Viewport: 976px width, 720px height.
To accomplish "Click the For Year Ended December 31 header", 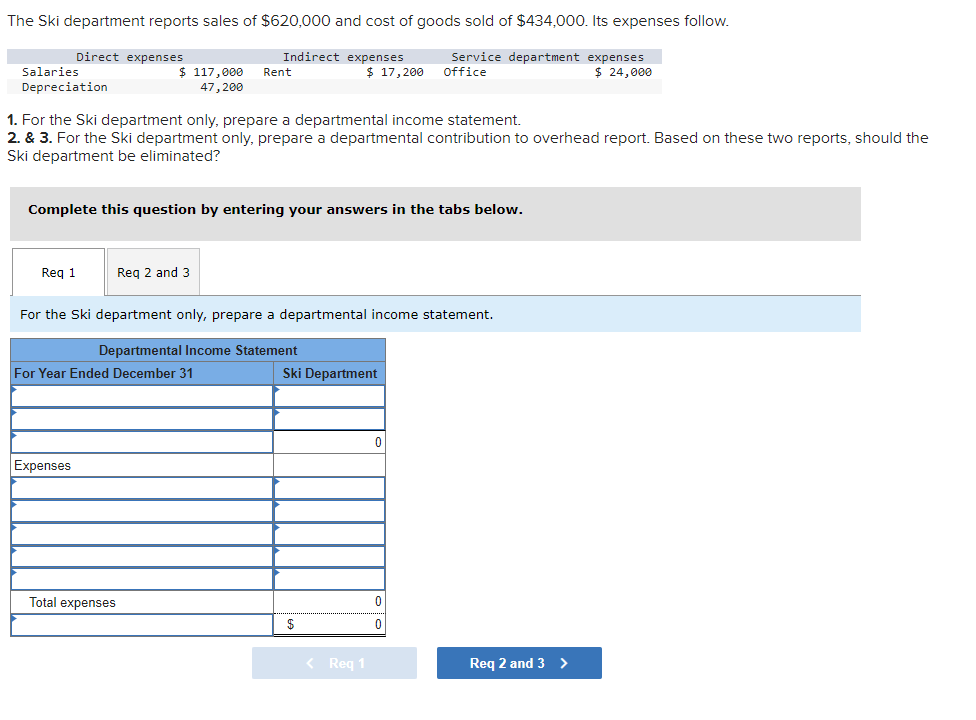I will [x=103, y=373].
